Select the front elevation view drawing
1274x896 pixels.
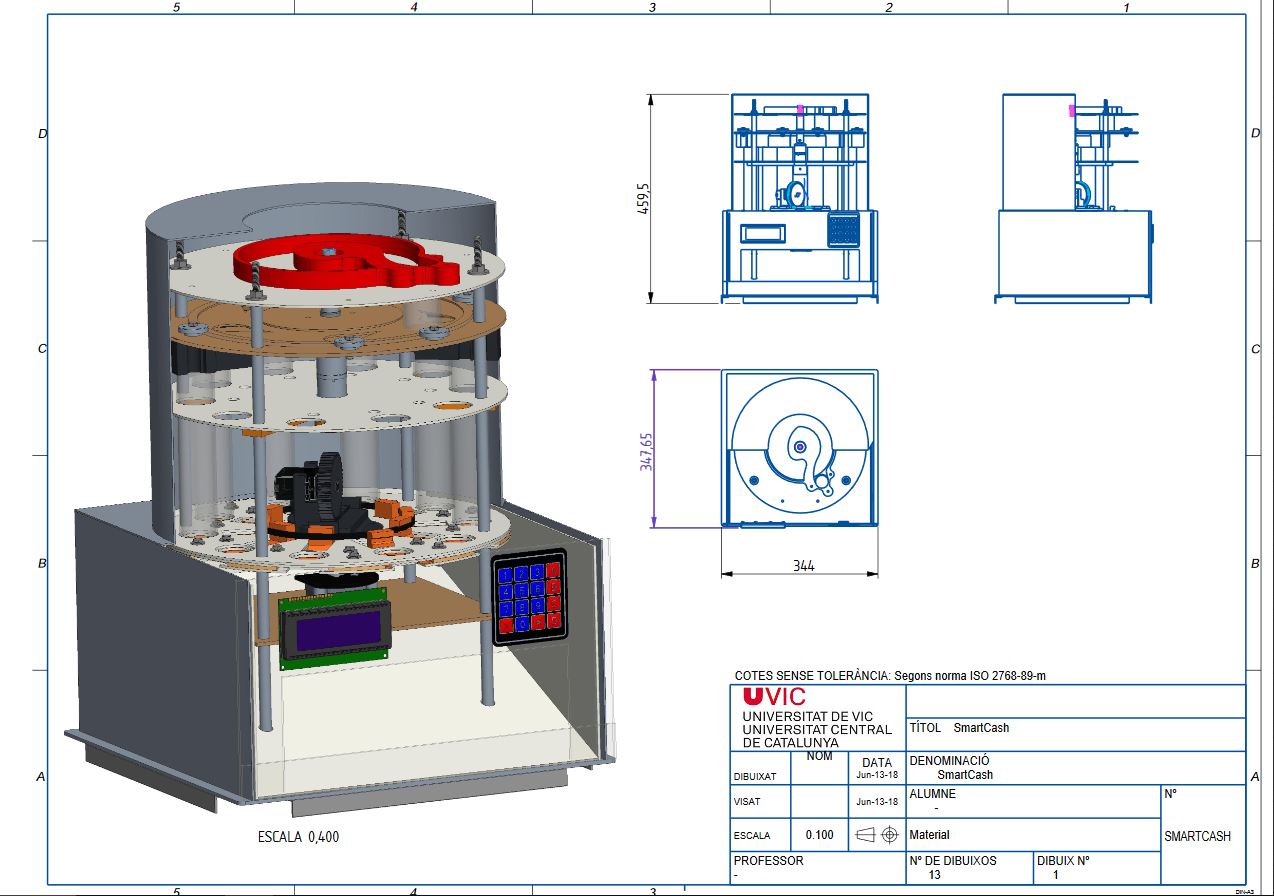click(800, 199)
